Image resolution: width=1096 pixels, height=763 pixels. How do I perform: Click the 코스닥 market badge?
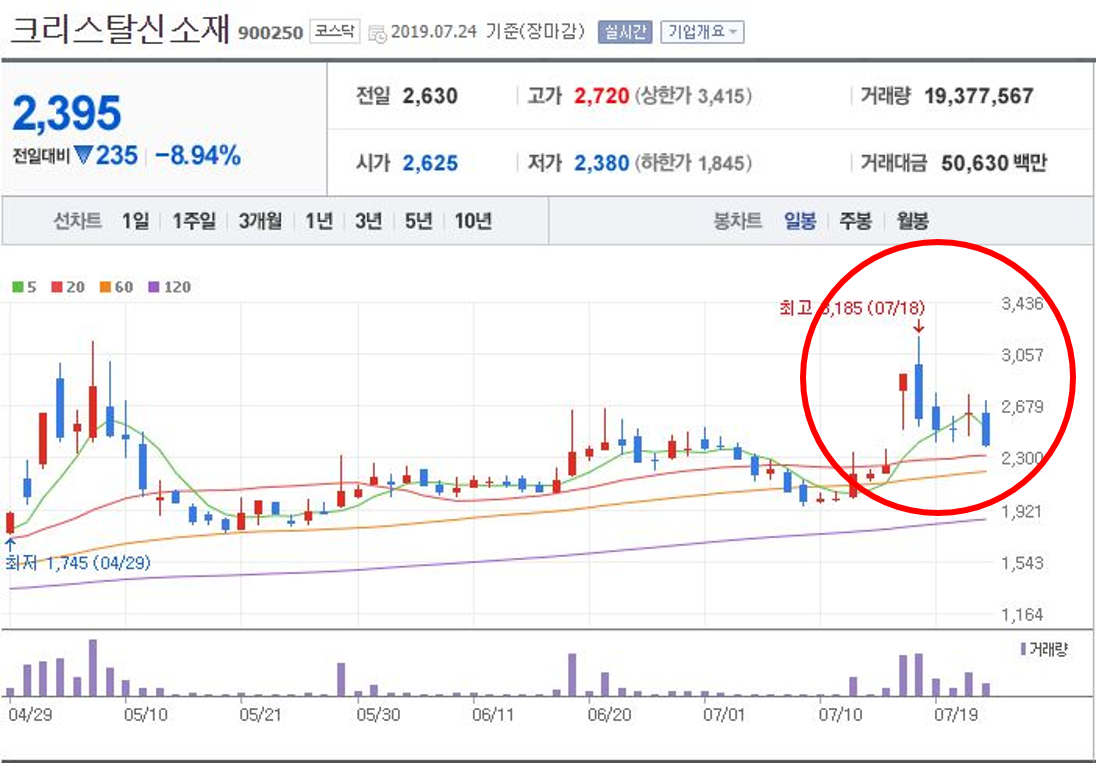(x=335, y=31)
